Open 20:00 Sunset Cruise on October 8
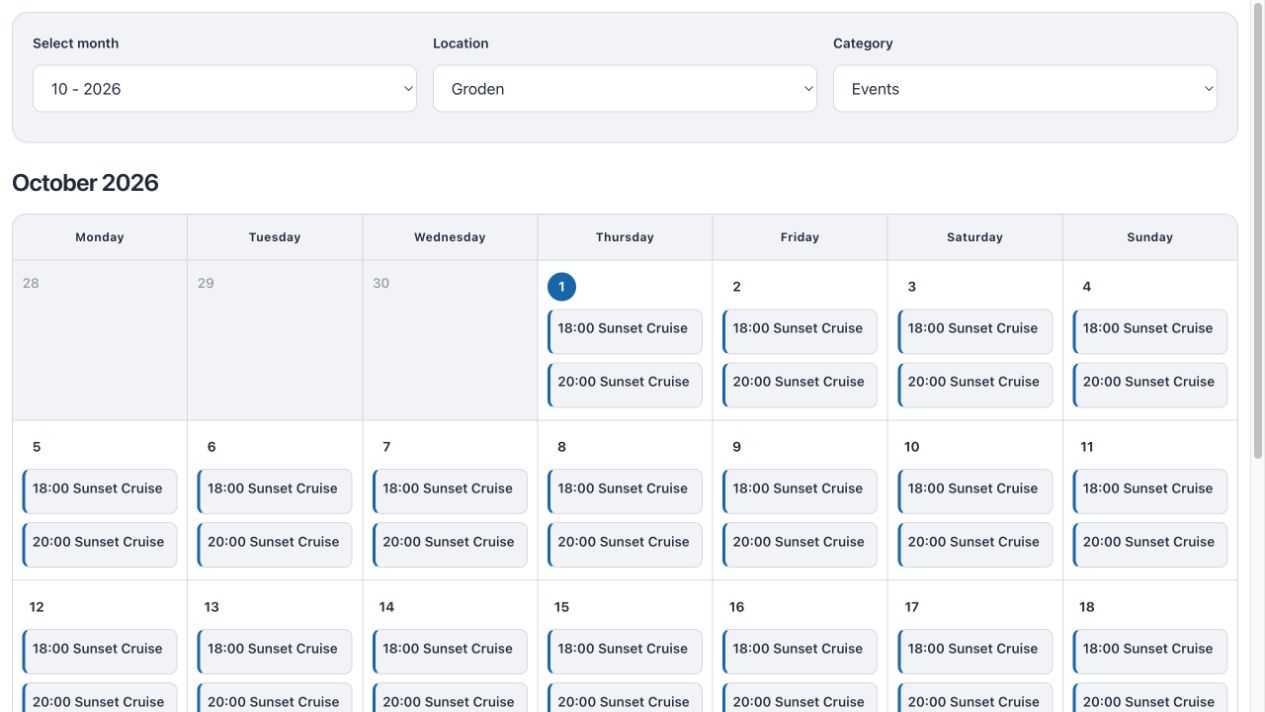 point(625,545)
